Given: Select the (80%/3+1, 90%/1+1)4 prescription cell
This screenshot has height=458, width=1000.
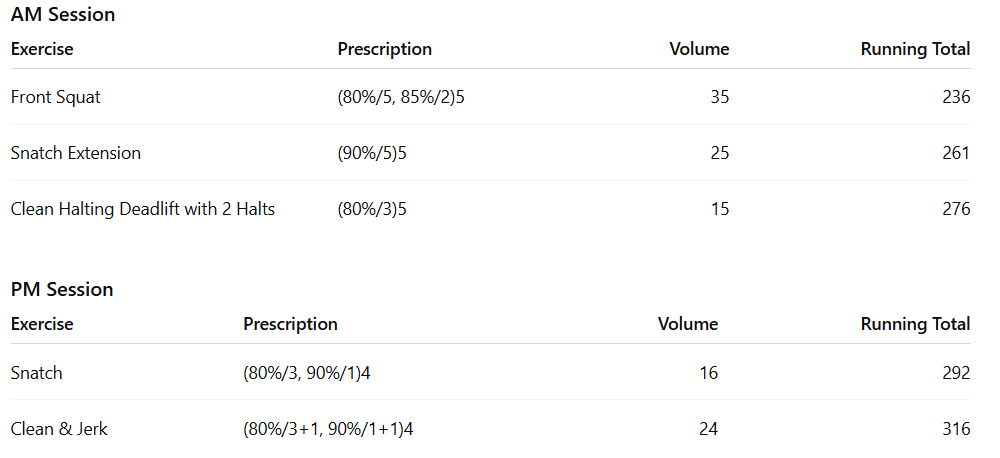Looking at the screenshot, I should pos(328,429).
